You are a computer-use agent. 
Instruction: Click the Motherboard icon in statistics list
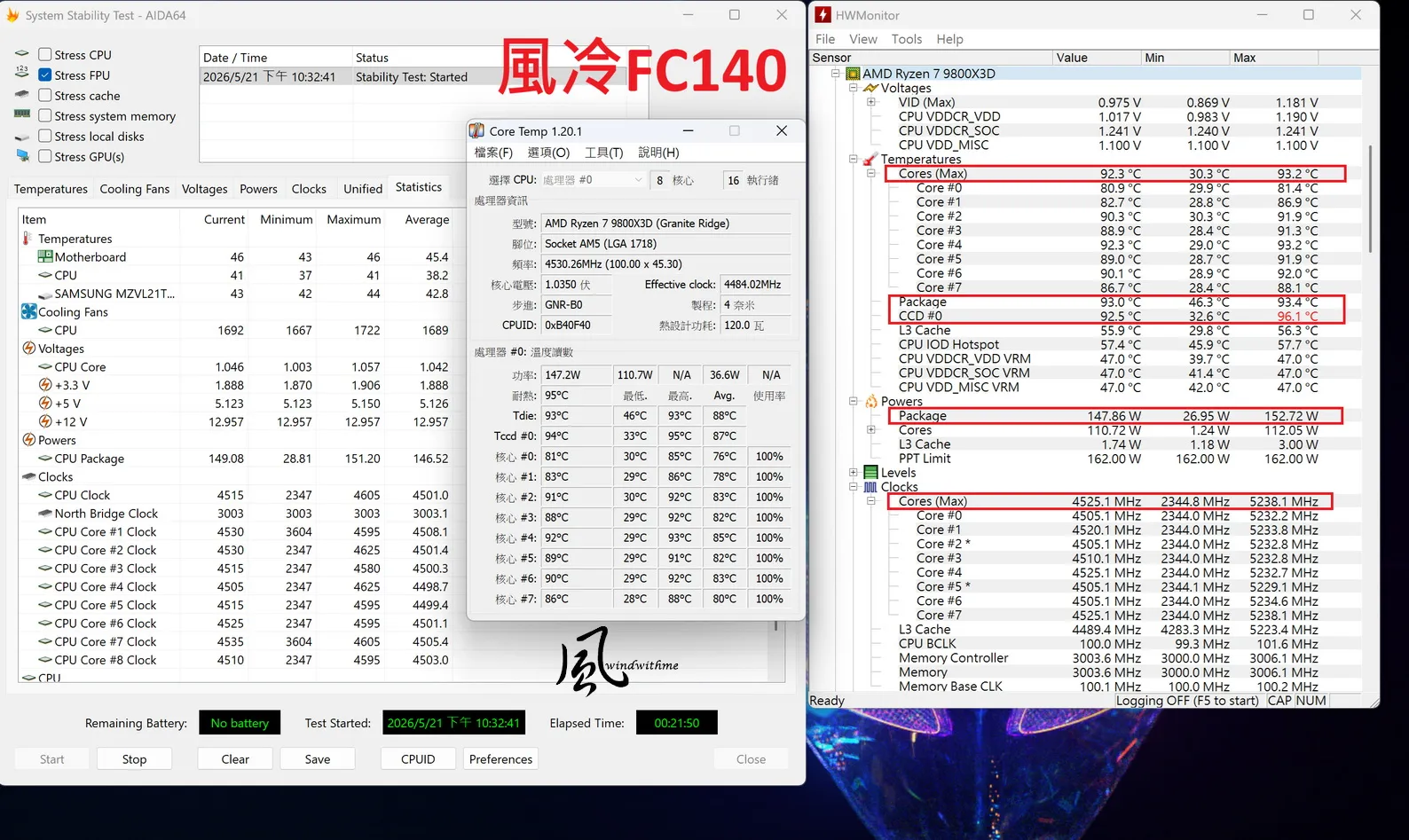45,257
